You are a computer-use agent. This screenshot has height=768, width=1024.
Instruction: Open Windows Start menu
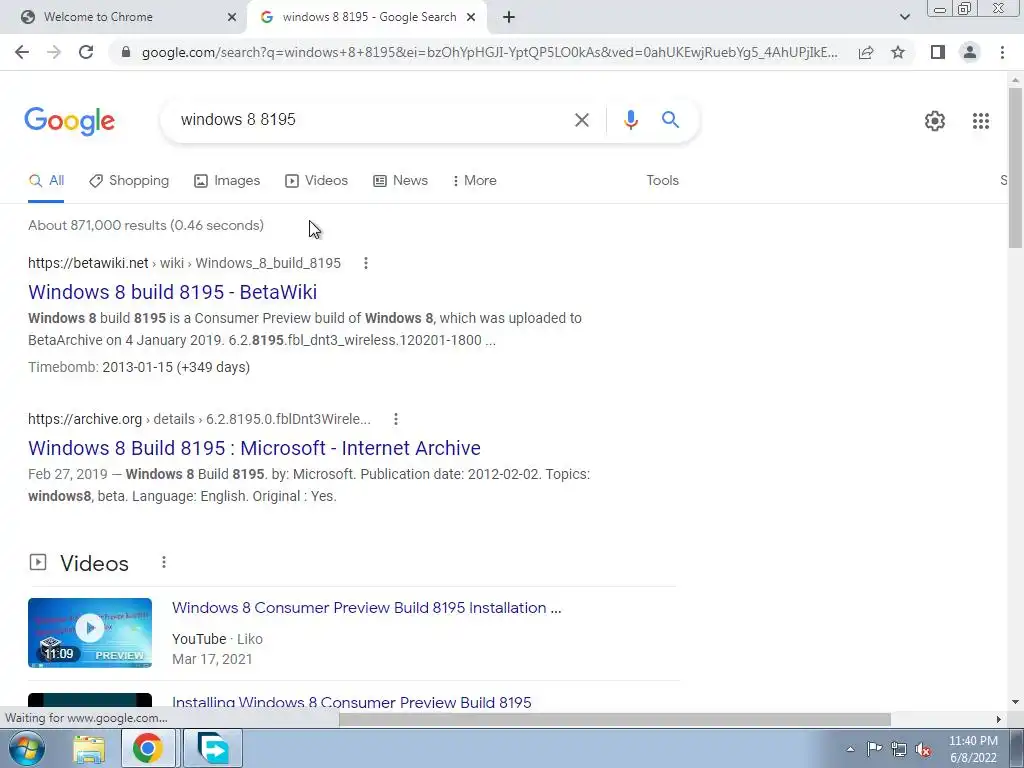pyautogui.click(x=26, y=748)
